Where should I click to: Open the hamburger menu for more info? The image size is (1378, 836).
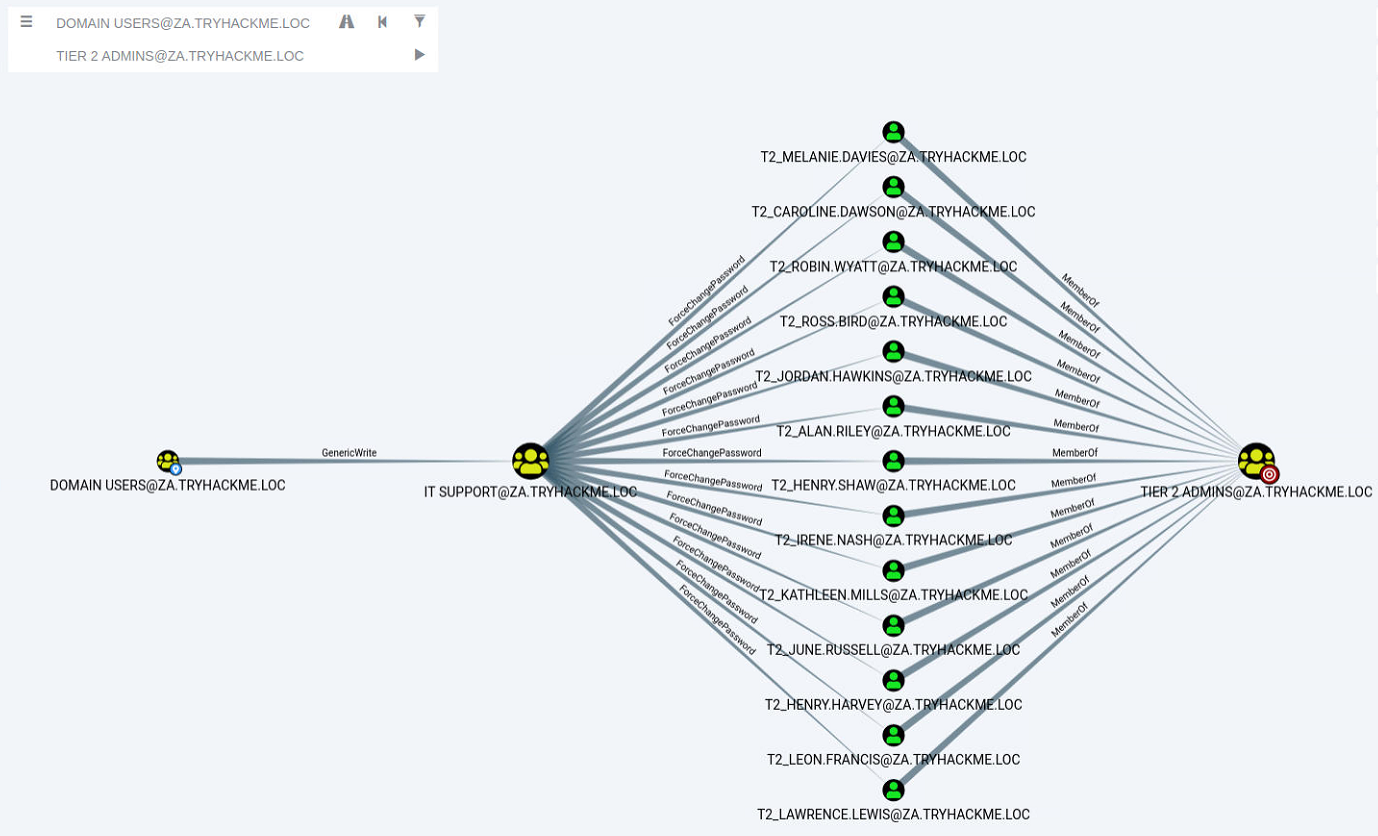coord(26,22)
